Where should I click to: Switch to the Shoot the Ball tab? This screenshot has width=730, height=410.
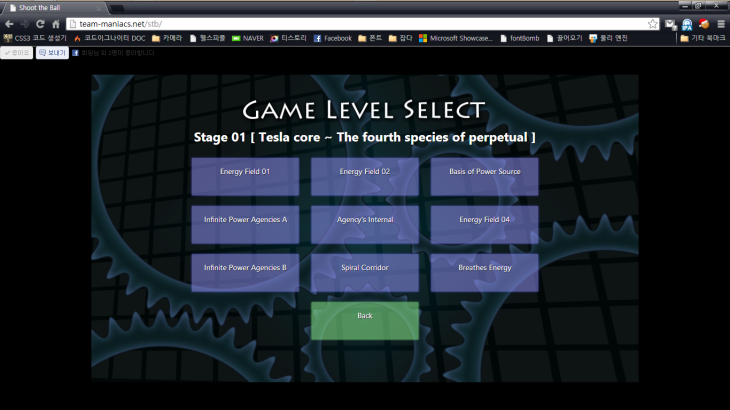[54, 8]
